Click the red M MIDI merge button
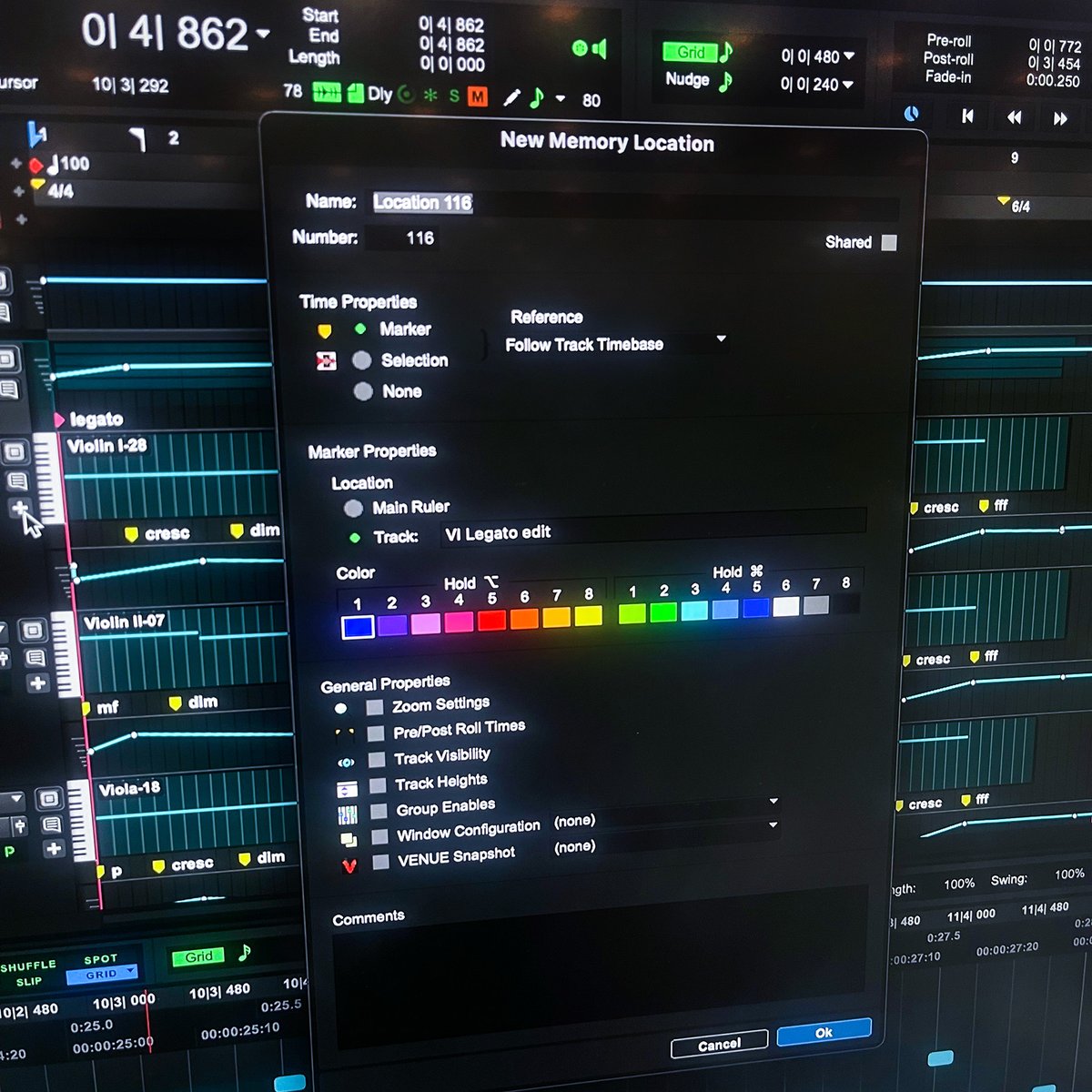The image size is (1092, 1092). click(478, 96)
